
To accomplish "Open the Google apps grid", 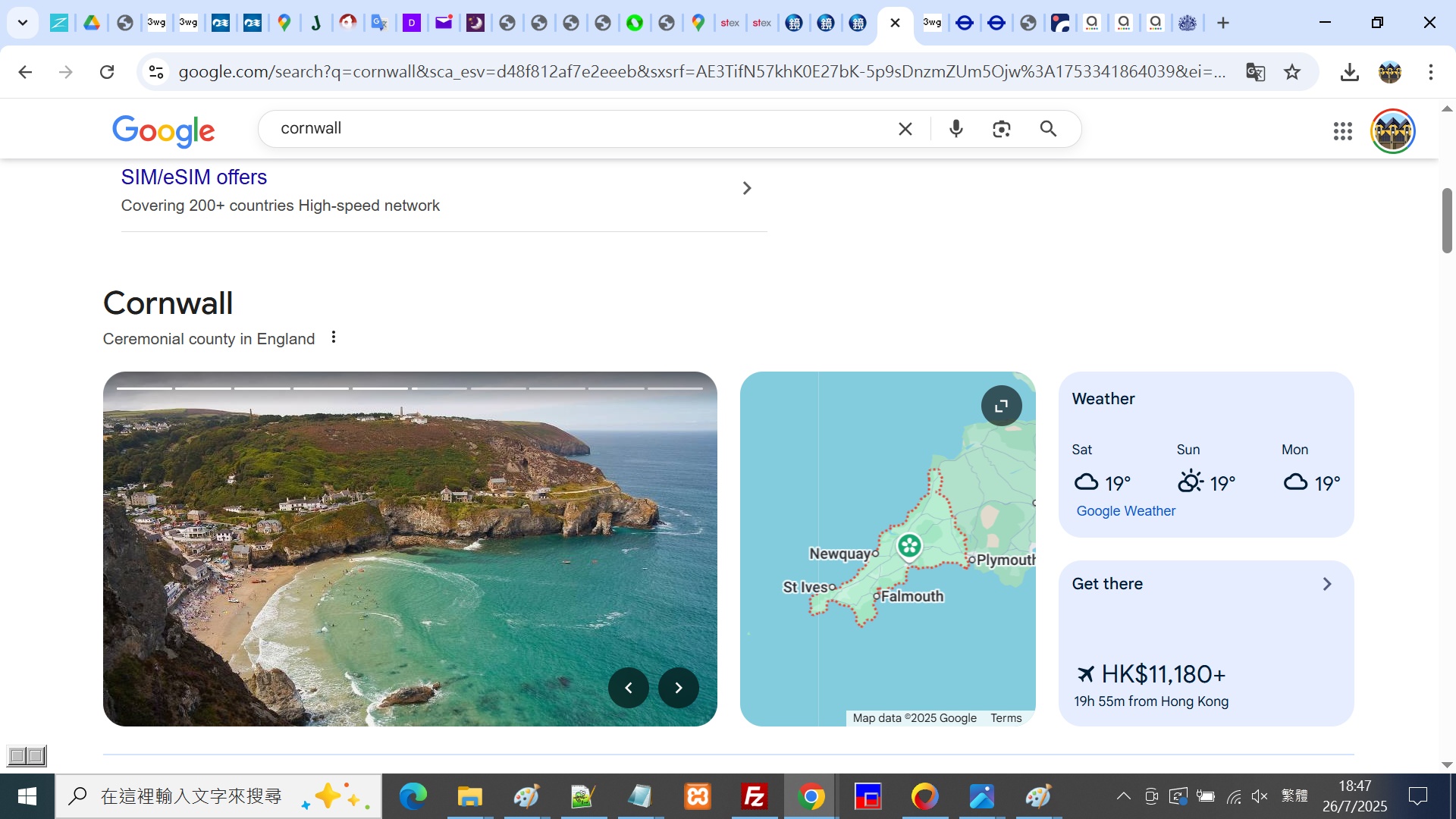I will [x=1342, y=131].
